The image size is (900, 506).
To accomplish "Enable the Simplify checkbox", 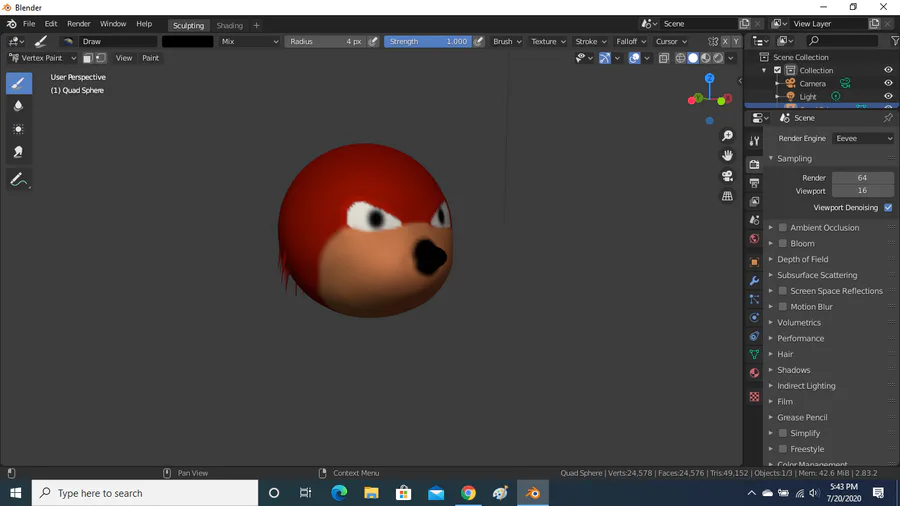I will (782, 433).
